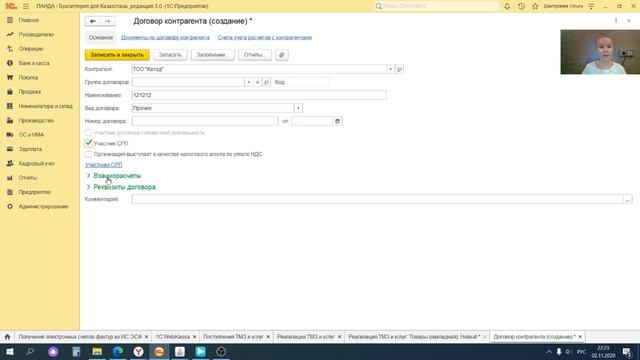The image size is (640, 360).
Task: Open the Группа договоров dropdown arrow
Action: (x=248, y=82)
